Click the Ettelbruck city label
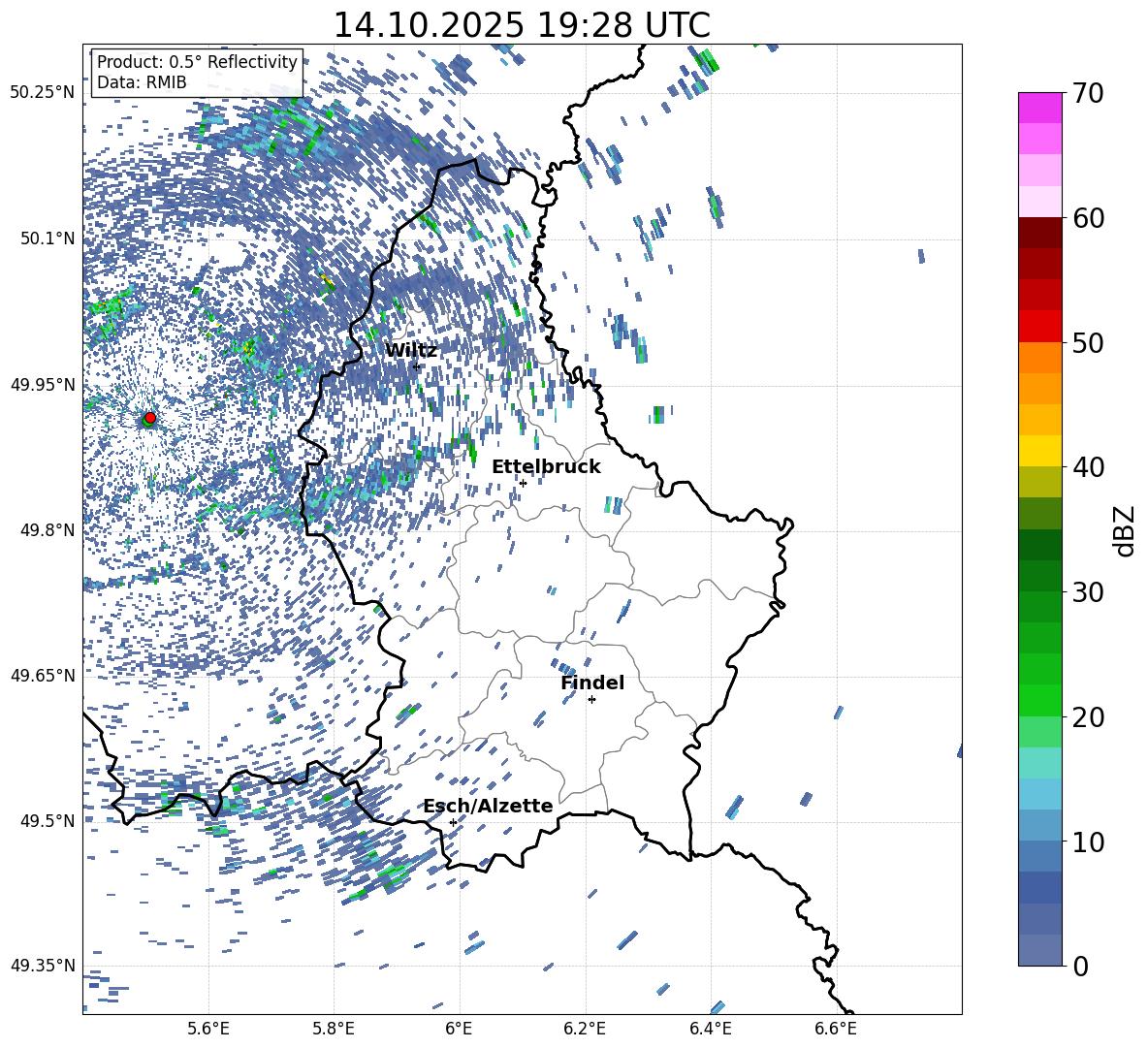Screen dimensions: 1148x1048 [x=546, y=466]
